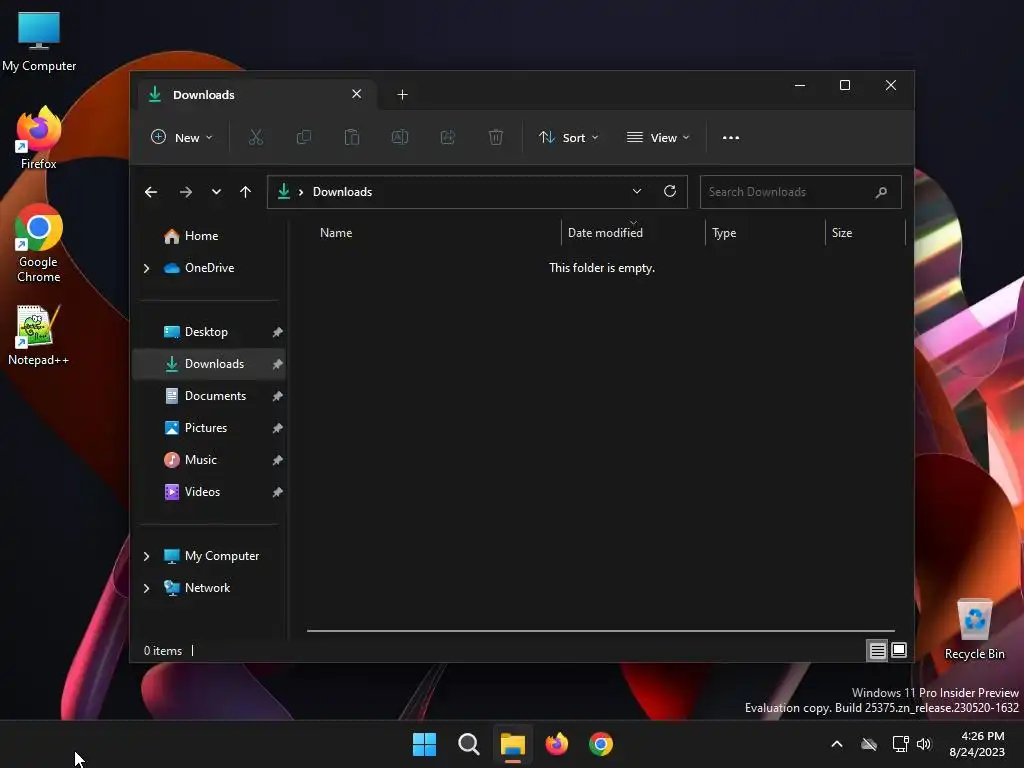1024x768 pixels.
Task: Click the pin icon next to Music
Action: (x=277, y=460)
